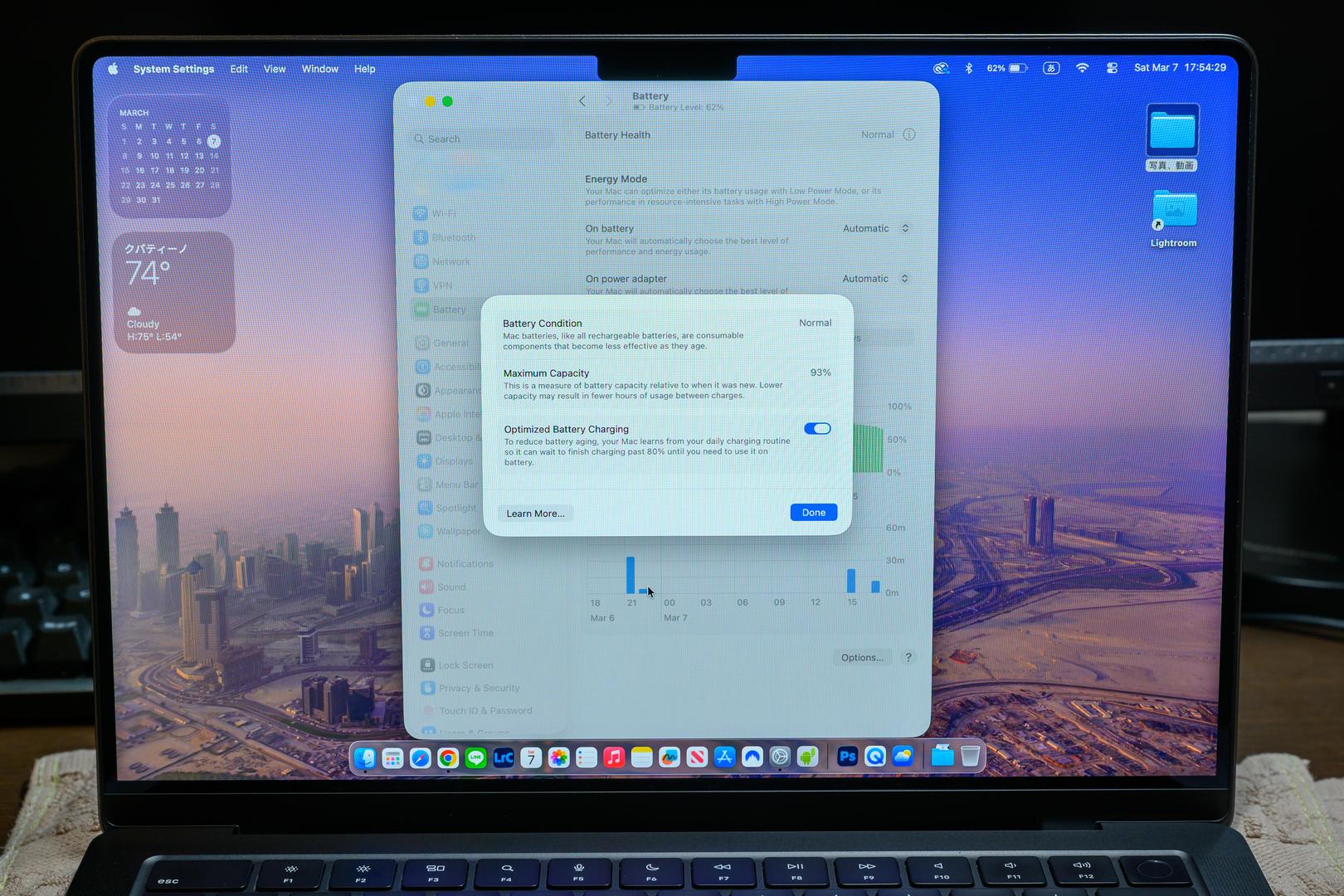Screen dimensions: 1344x896
Task: Open the LINE app in the Dock
Action: (475, 757)
